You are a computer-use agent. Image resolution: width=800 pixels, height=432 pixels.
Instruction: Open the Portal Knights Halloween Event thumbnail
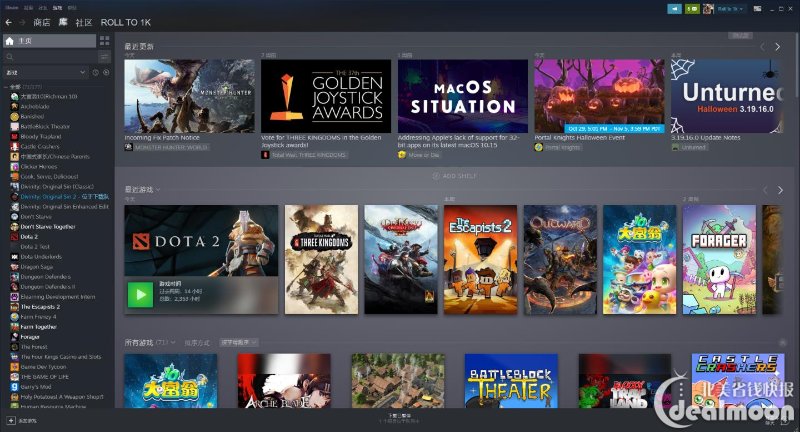click(x=599, y=96)
